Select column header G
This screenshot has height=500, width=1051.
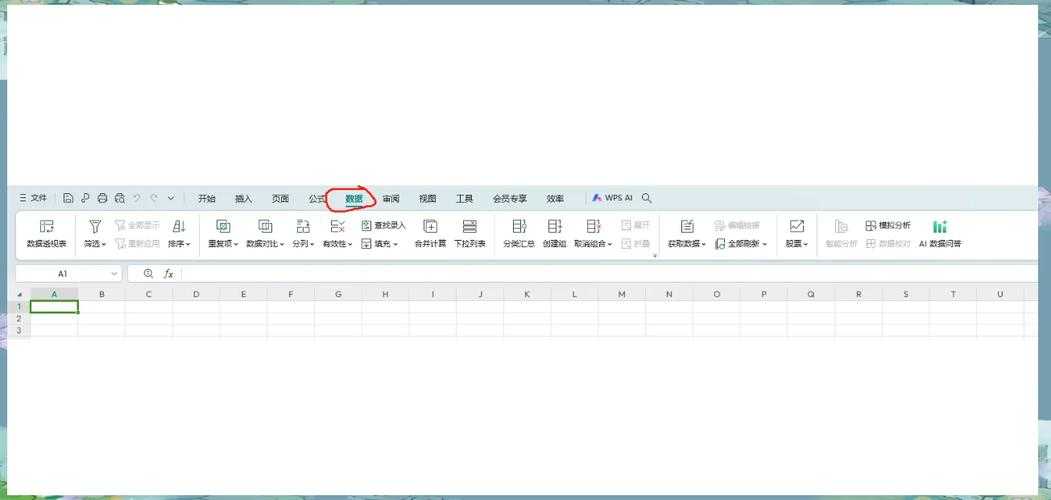[338, 294]
